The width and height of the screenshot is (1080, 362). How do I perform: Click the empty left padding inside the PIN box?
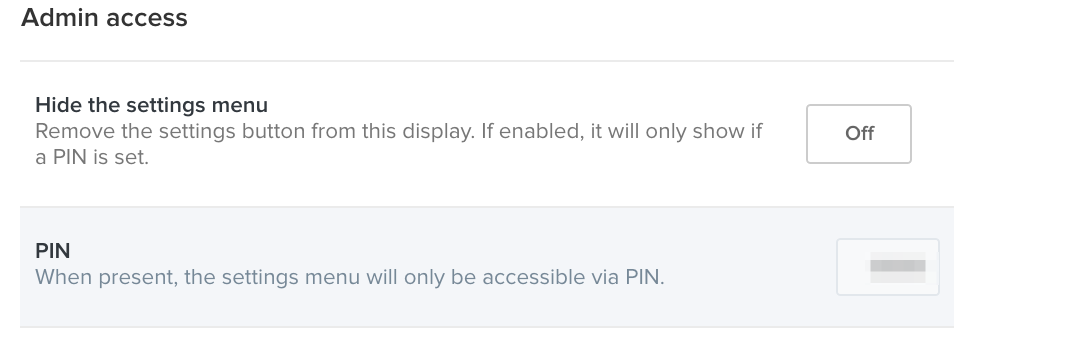click(x=853, y=267)
